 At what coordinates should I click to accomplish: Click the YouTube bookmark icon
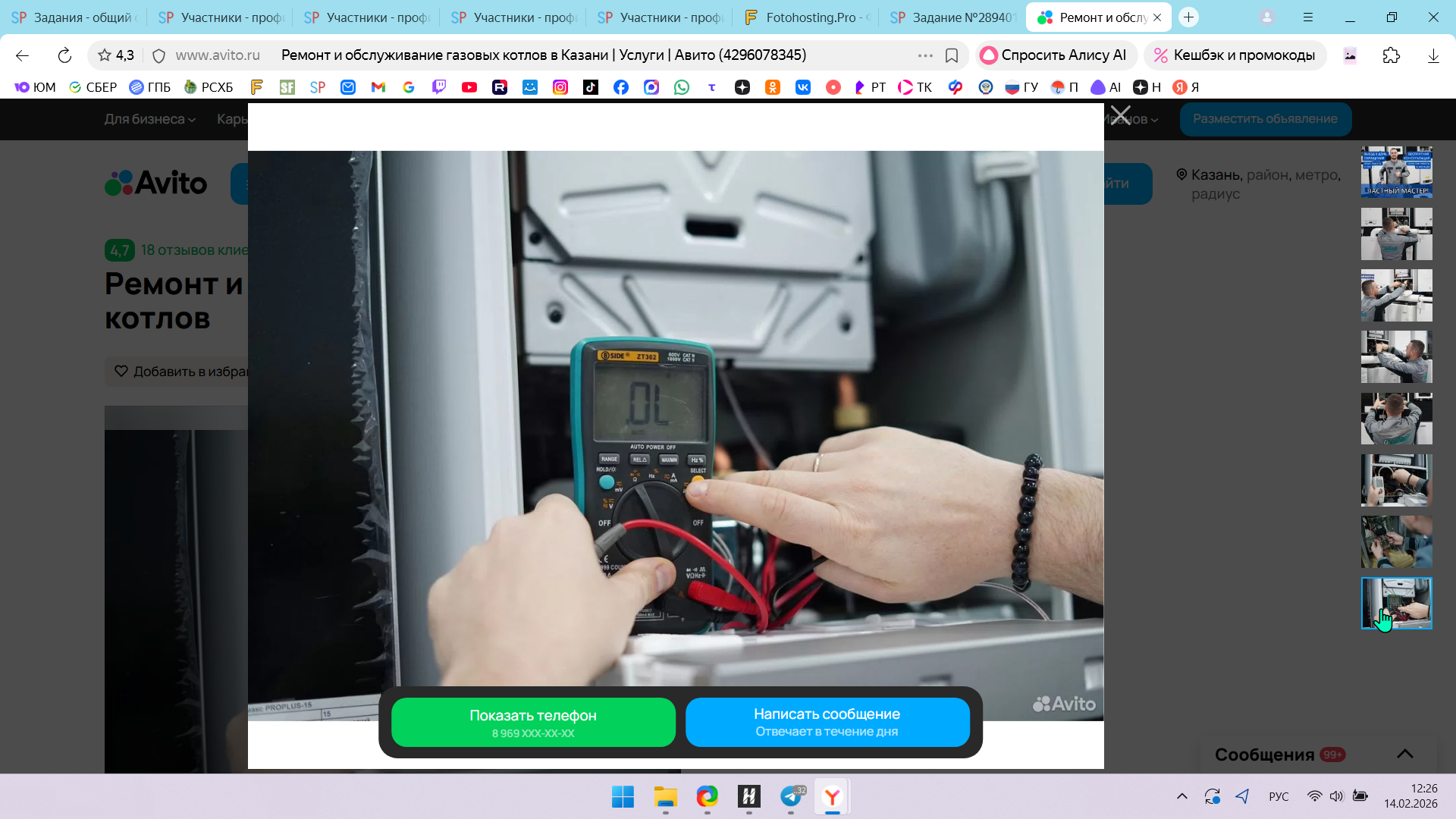click(469, 87)
